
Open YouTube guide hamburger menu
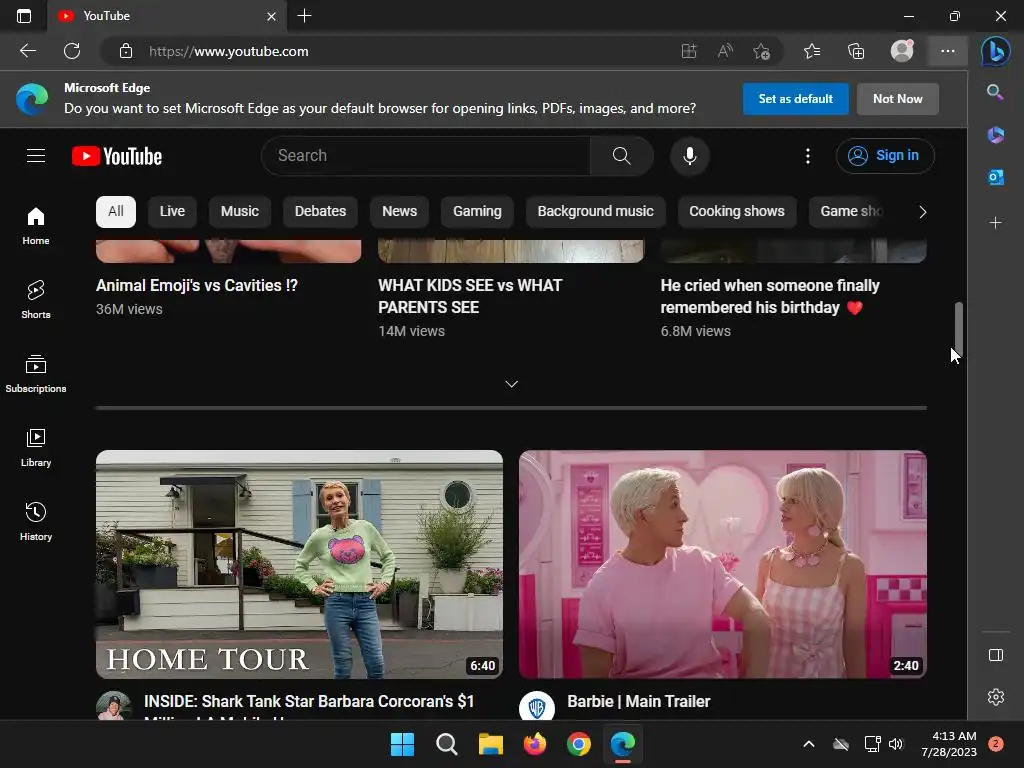36,155
